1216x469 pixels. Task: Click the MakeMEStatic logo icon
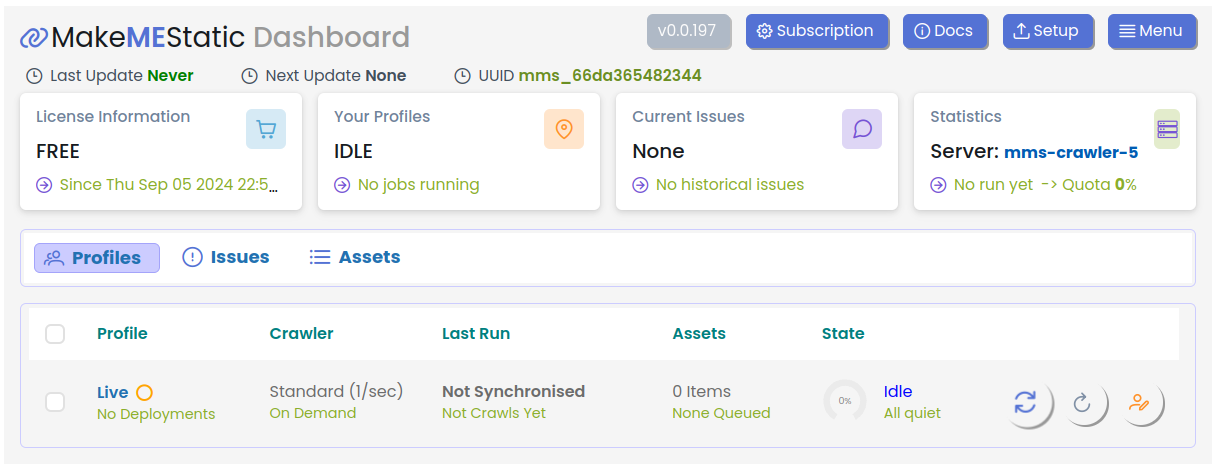click(33, 38)
